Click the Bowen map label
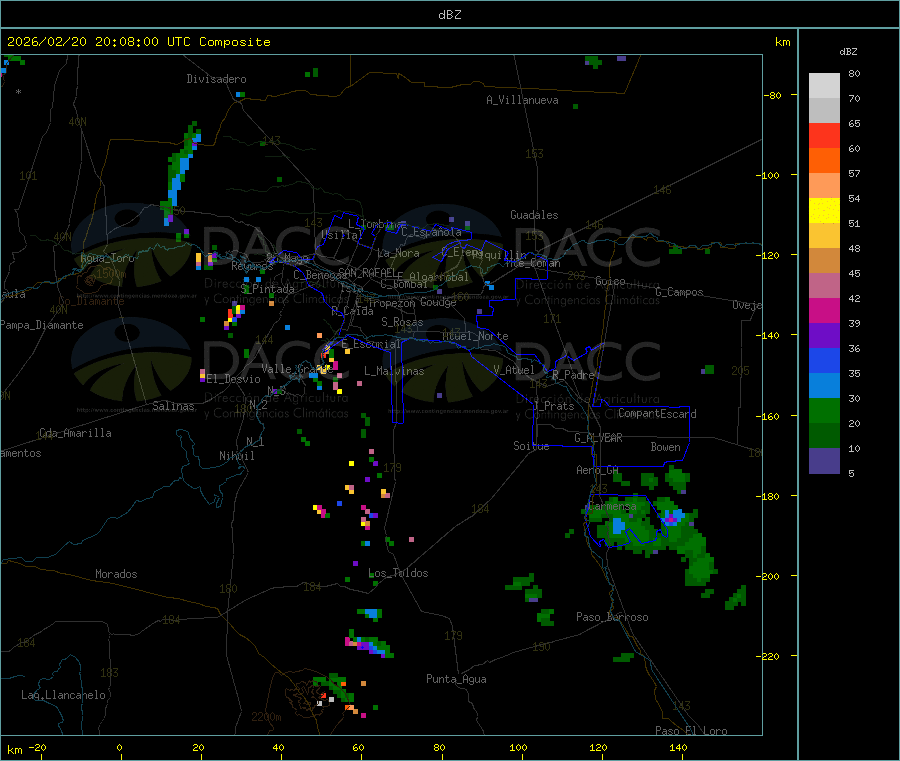The width and height of the screenshot is (900, 761). pos(666,447)
